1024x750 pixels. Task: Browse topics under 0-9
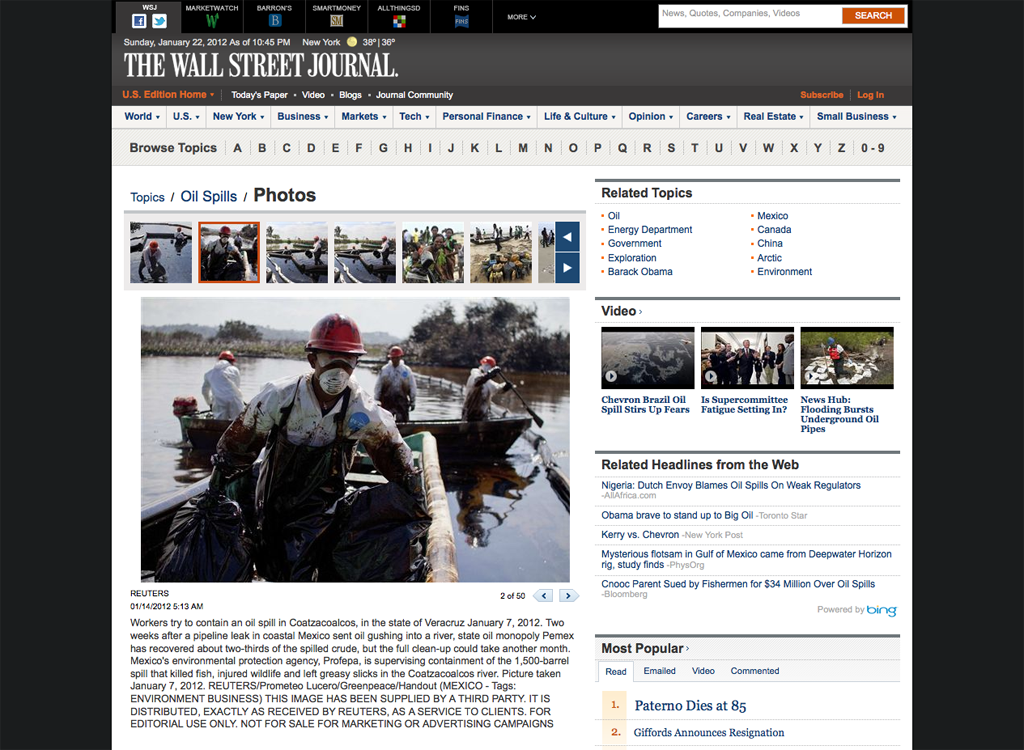872,148
